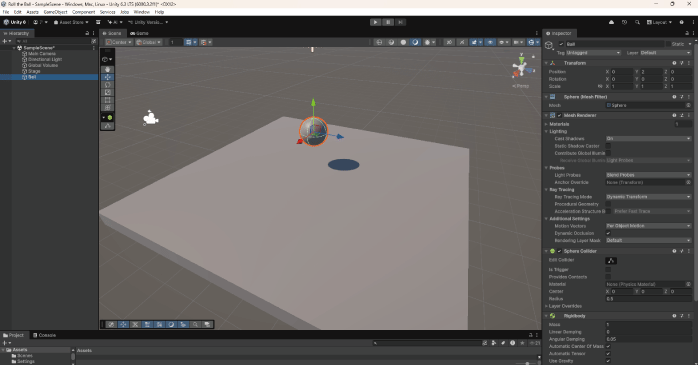Select the Move tool in scene toolbar
Viewport: 698px width, 365px height.
107,77
